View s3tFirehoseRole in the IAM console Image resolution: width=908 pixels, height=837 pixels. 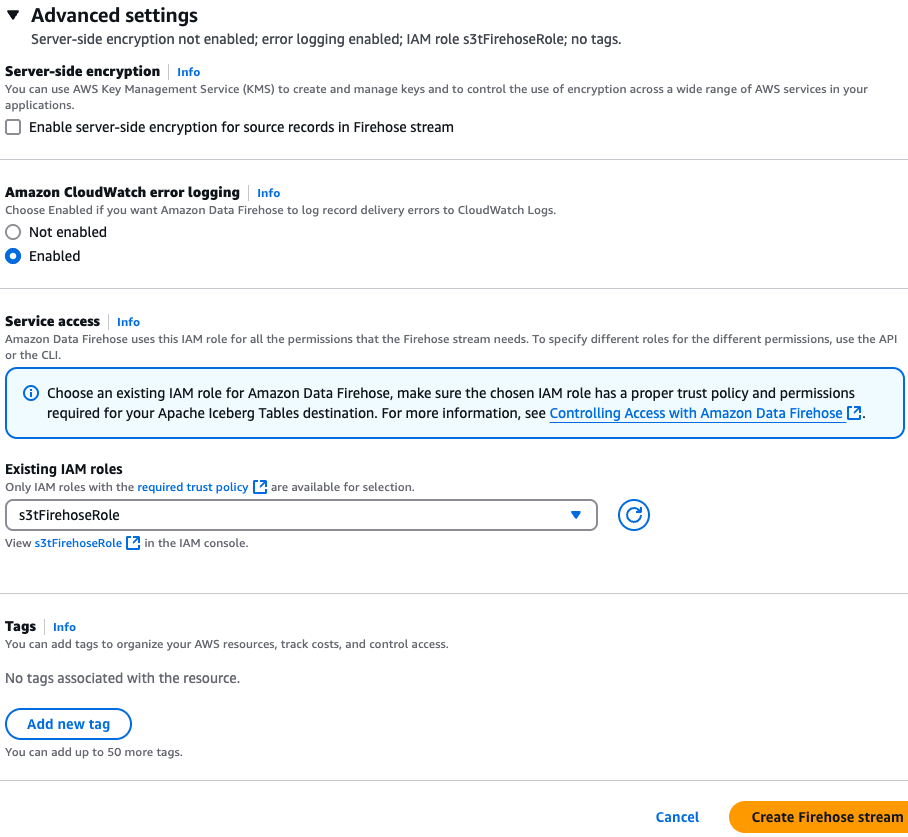coord(80,543)
